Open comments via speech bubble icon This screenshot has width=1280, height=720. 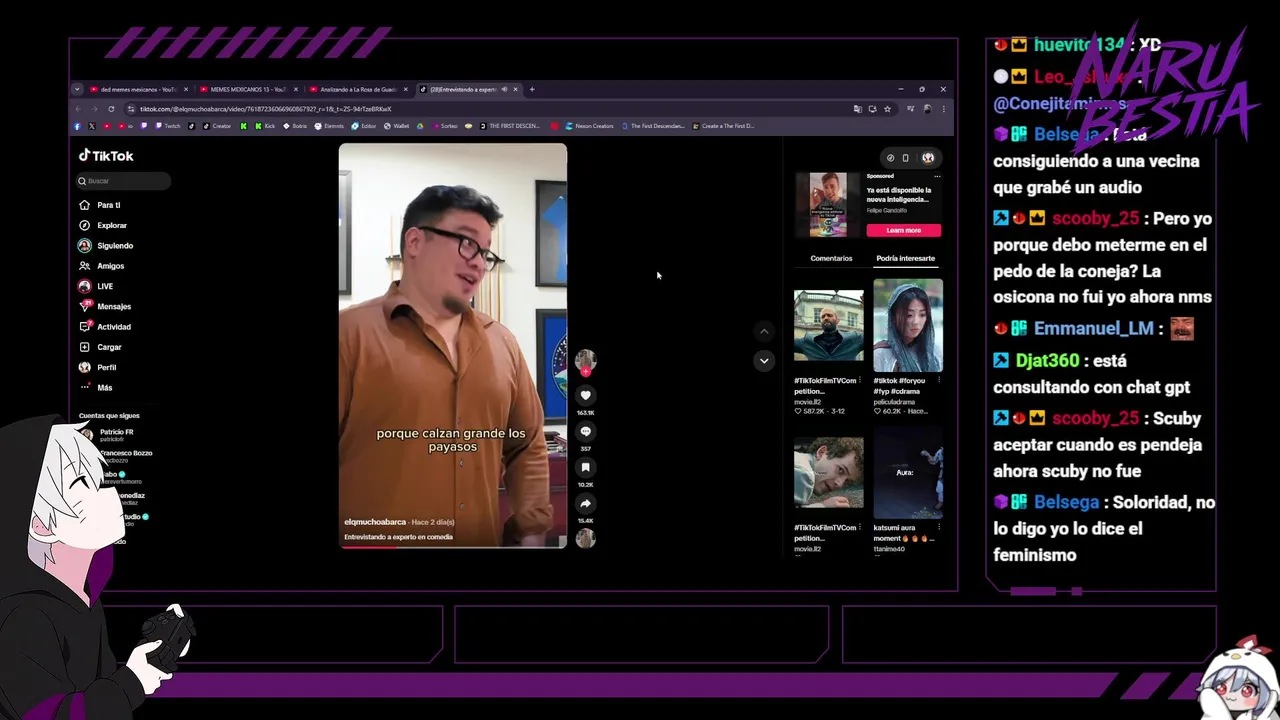[586, 432]
